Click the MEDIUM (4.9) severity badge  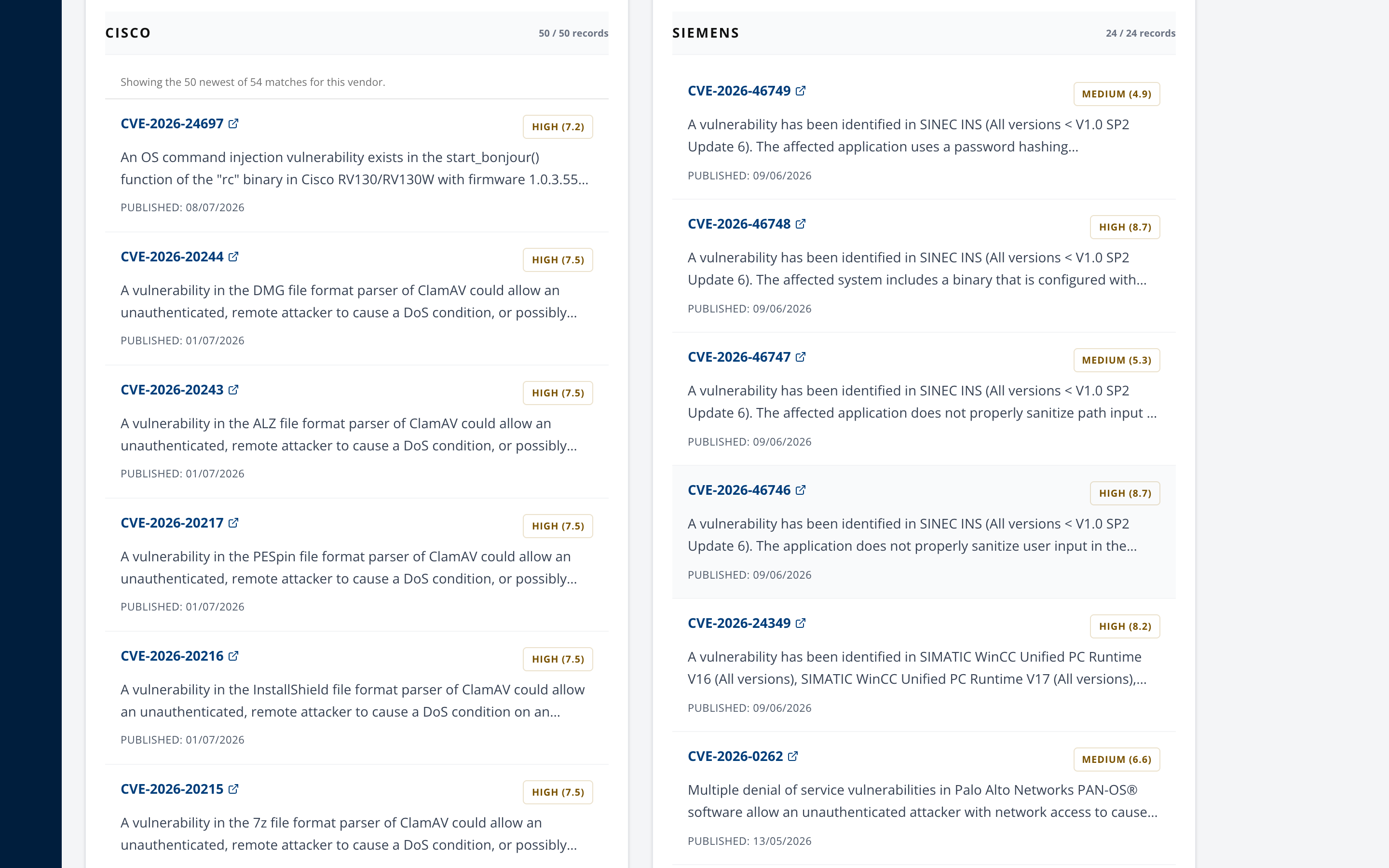(1117, 94)
